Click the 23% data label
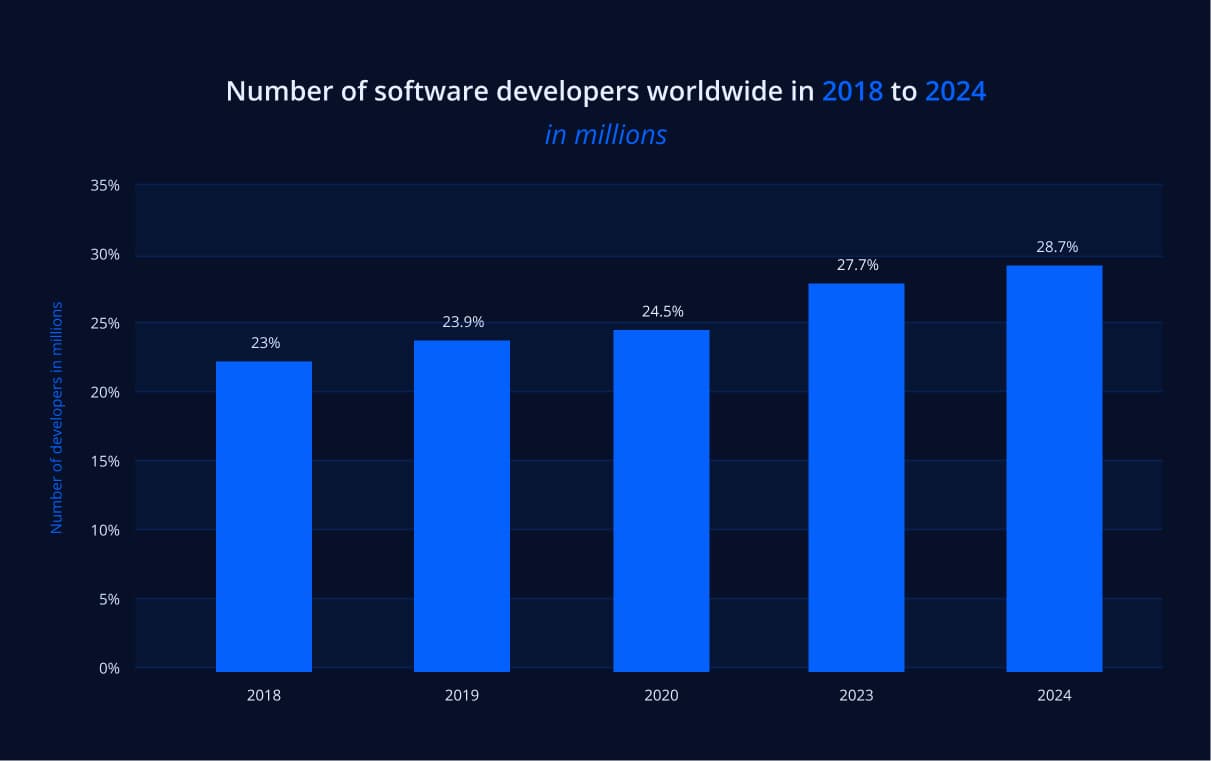Screen dimensions: 1211x761 click(x=265, y=342)
